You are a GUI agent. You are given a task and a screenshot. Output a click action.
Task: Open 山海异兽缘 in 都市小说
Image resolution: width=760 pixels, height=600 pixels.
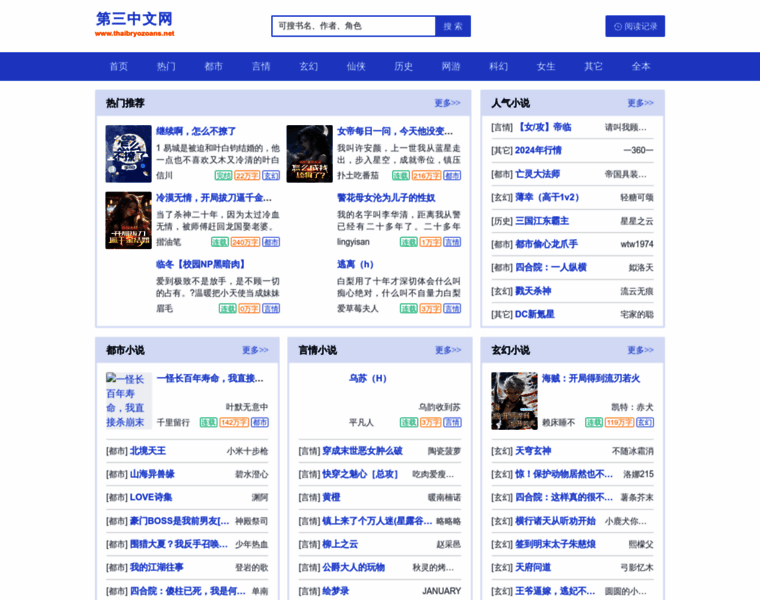click(x=152, y=474)
